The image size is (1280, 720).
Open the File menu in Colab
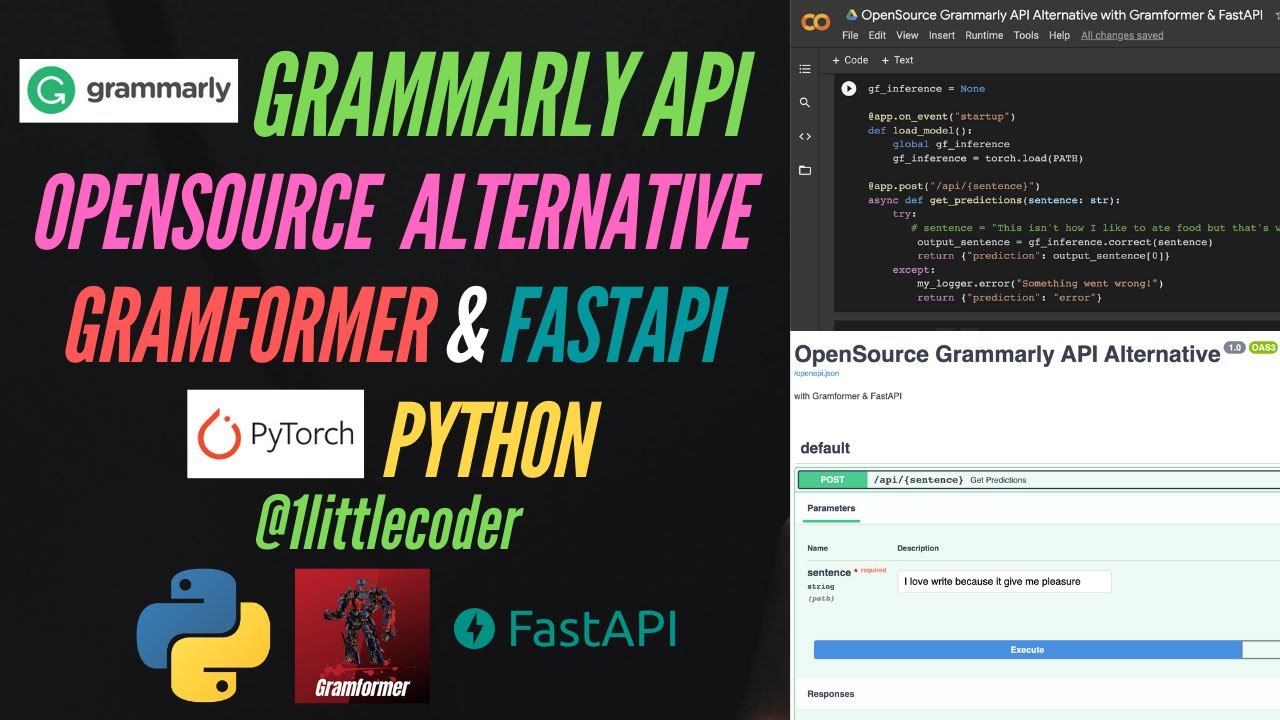click(x=850, y=35)
